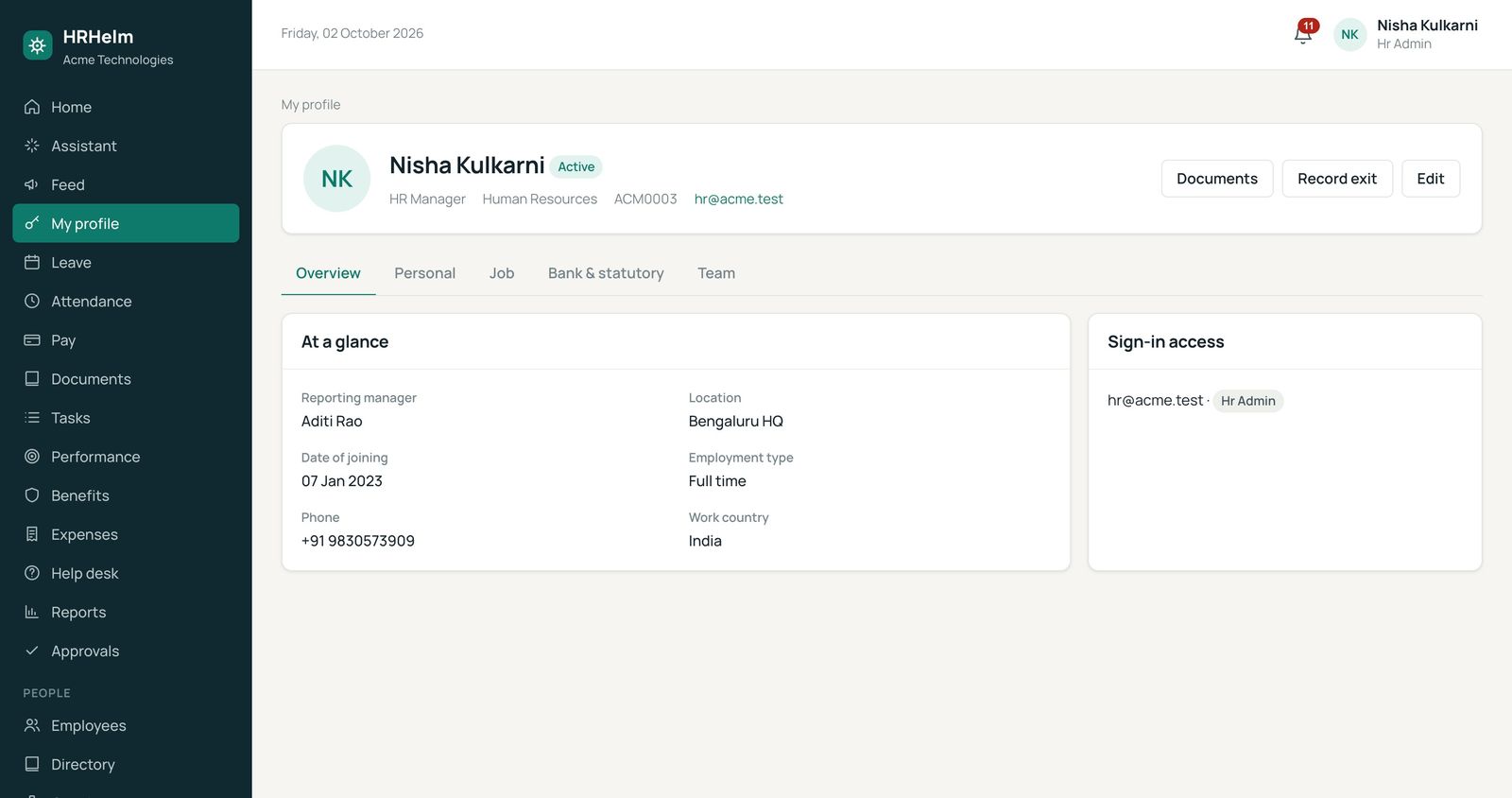Click the Pay card icon
This screenshot has height=798, width=1512.
(x=32, y=339)
